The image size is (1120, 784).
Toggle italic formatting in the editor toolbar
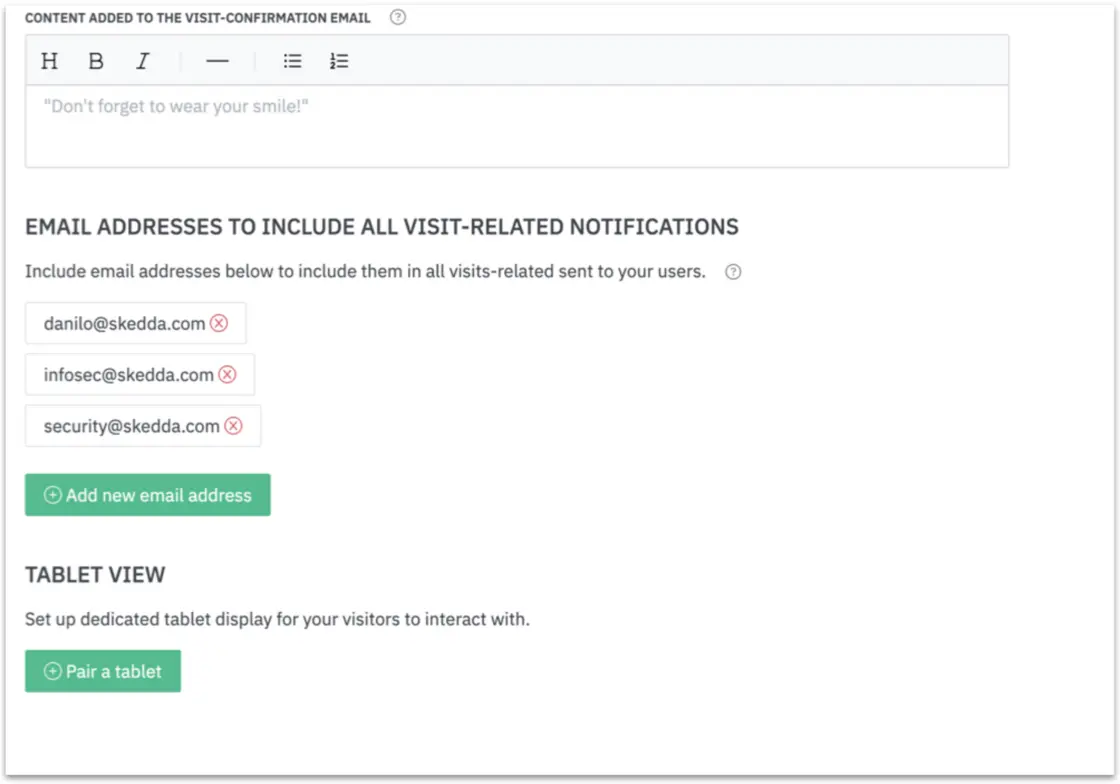tap(142, 61)
